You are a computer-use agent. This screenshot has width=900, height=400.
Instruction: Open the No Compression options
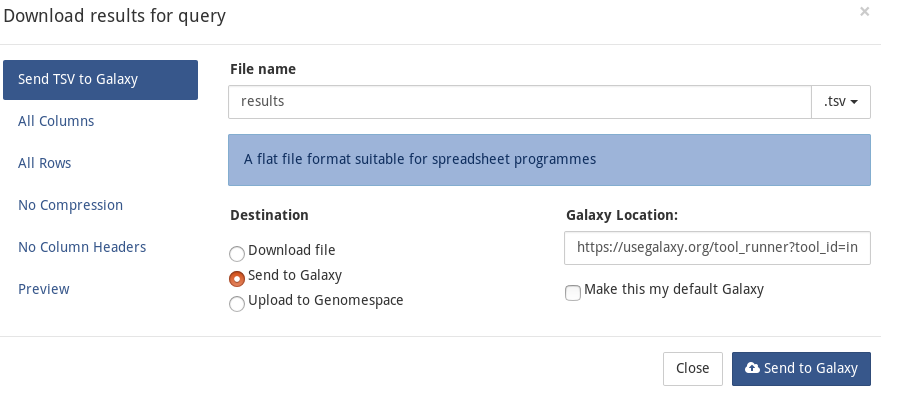[x=70, y=205]
